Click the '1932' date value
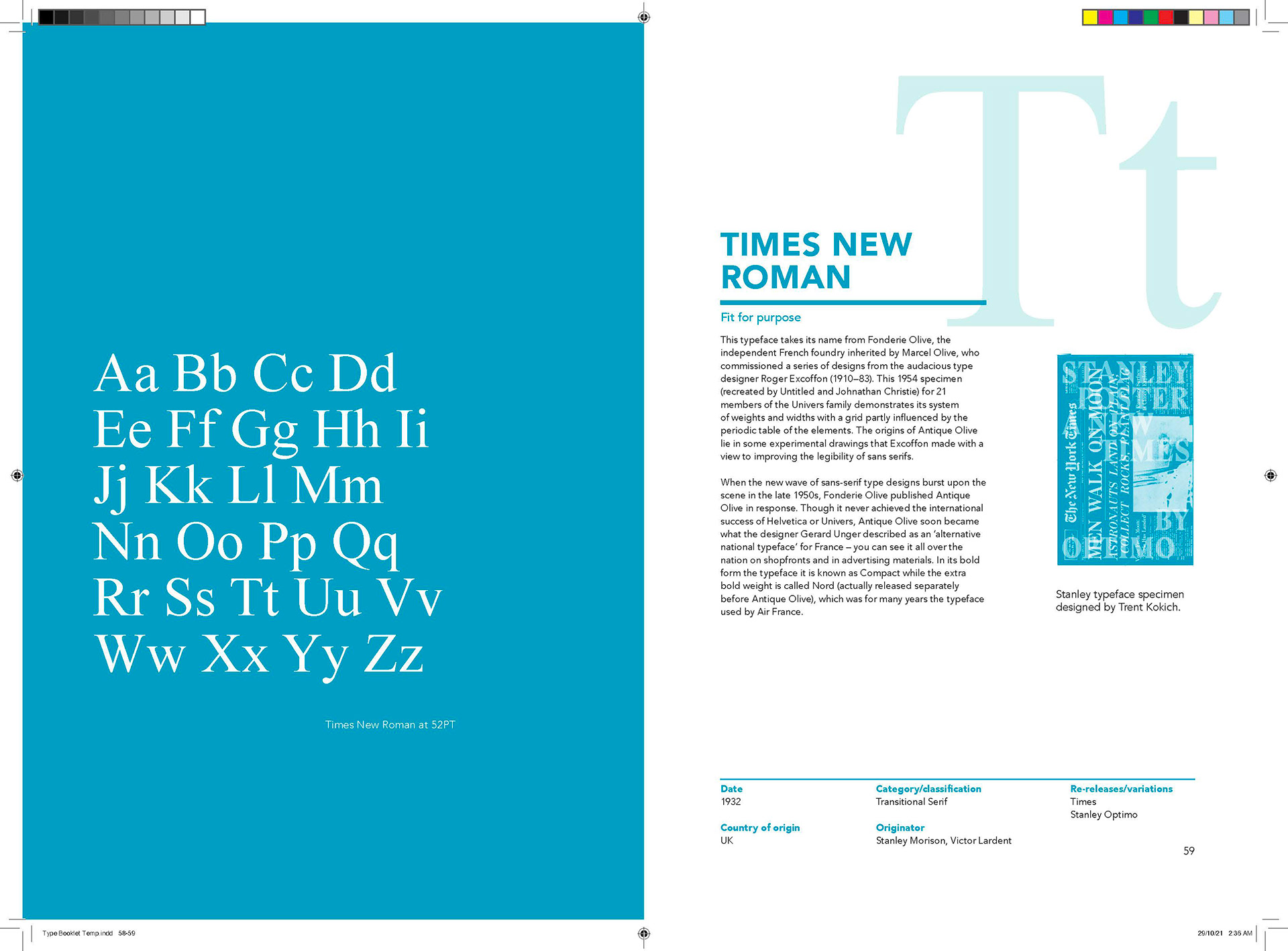 pyautogui.click(x=731, y=801)
